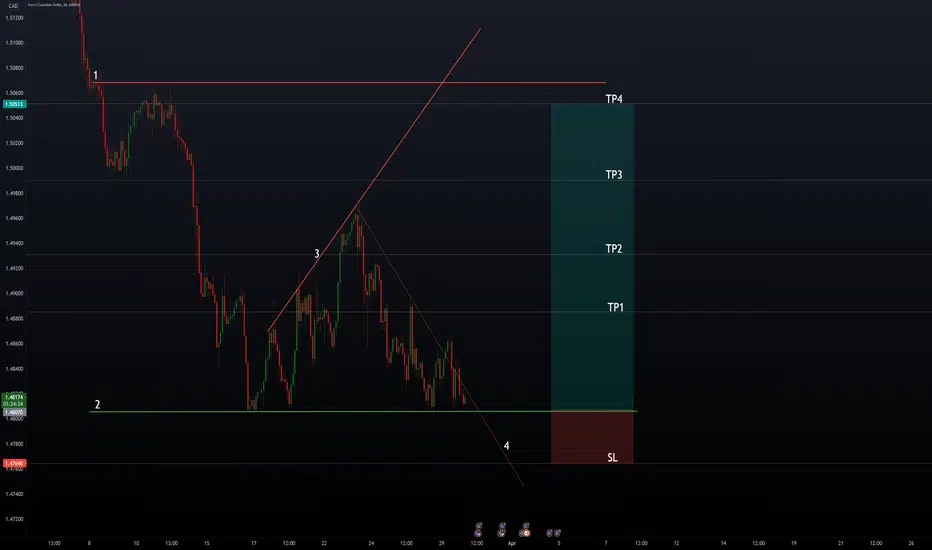This screenshot has width=932, height=550.
Task: Click the TP2 text label
Action: click(614, 249)
